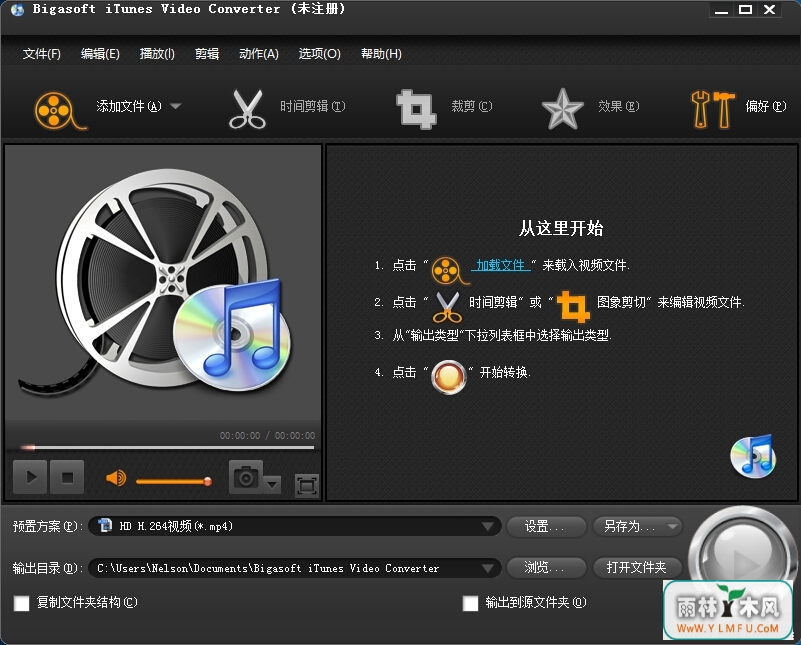Adjust the orange volume slider
The image size is (801, 645).
(x=174, y=481)
